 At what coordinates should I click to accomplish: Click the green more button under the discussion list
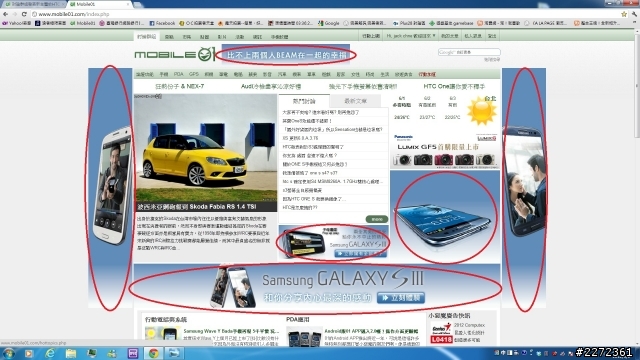coord(376,219)
